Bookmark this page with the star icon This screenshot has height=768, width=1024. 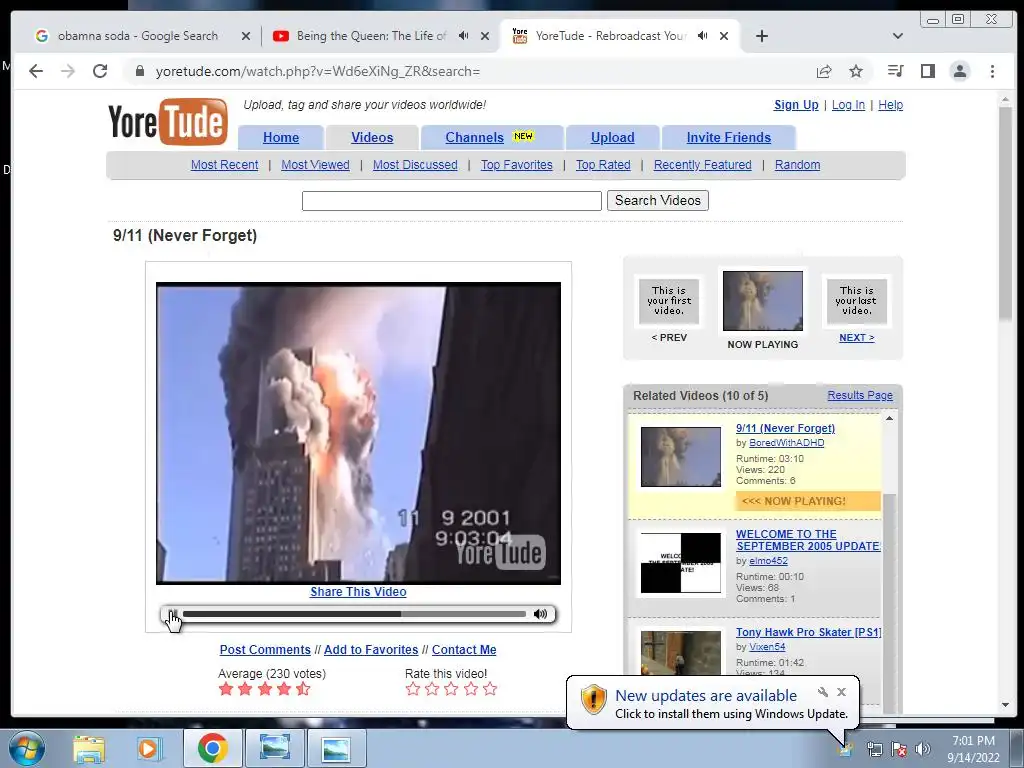point(856,71)
